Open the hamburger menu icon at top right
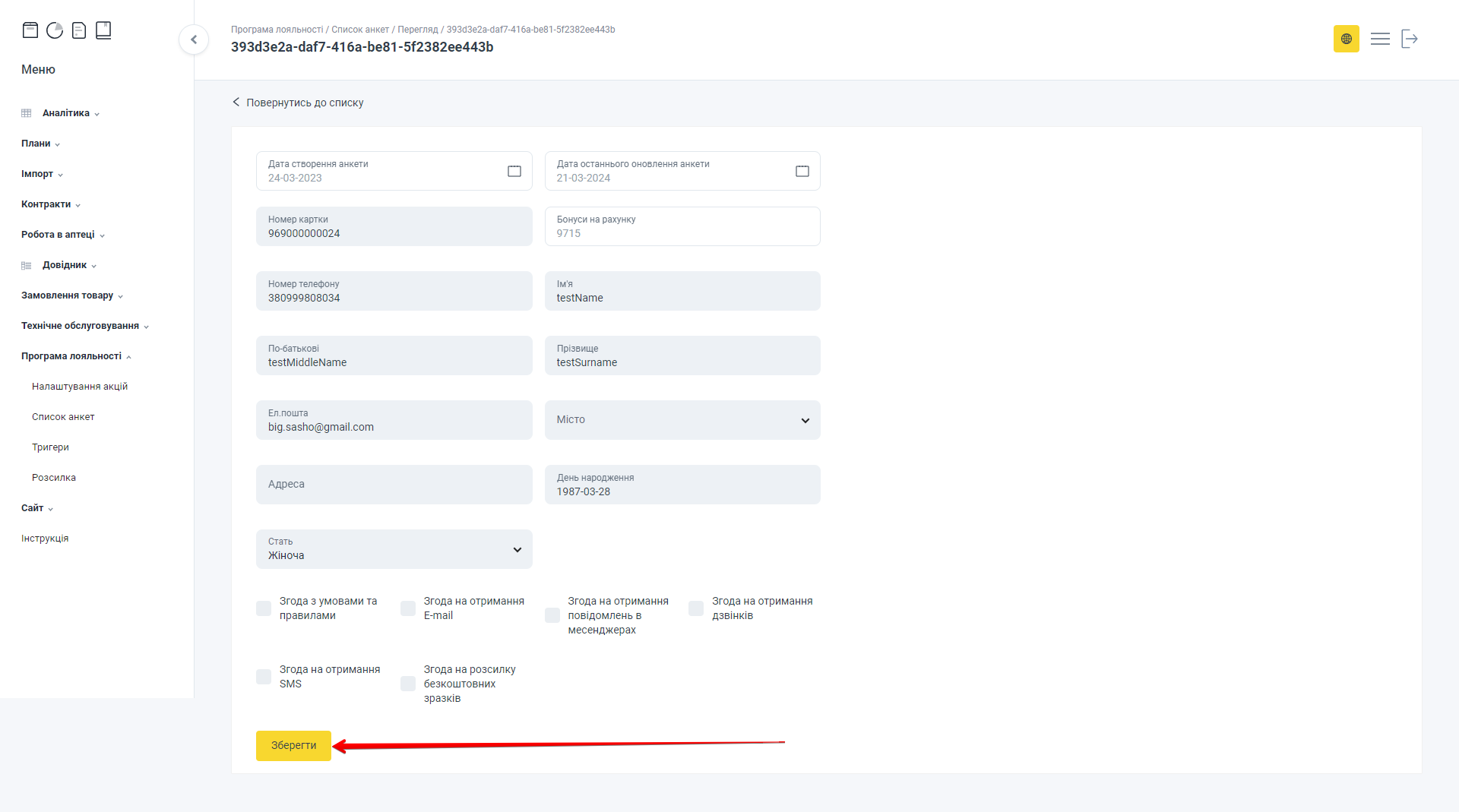 [x=1380, y=39]
